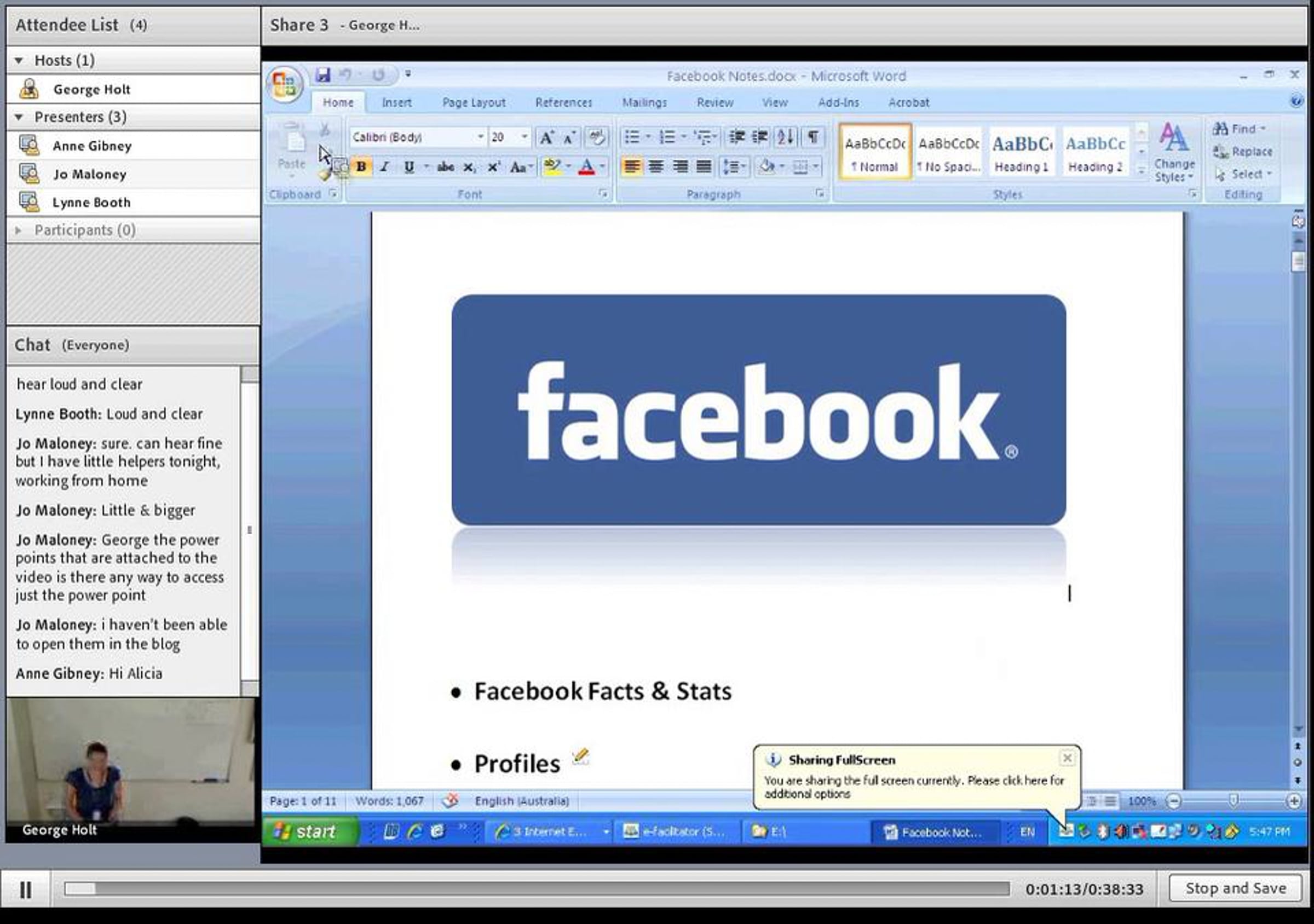Click the Bullets list icon

click(632, 137)
